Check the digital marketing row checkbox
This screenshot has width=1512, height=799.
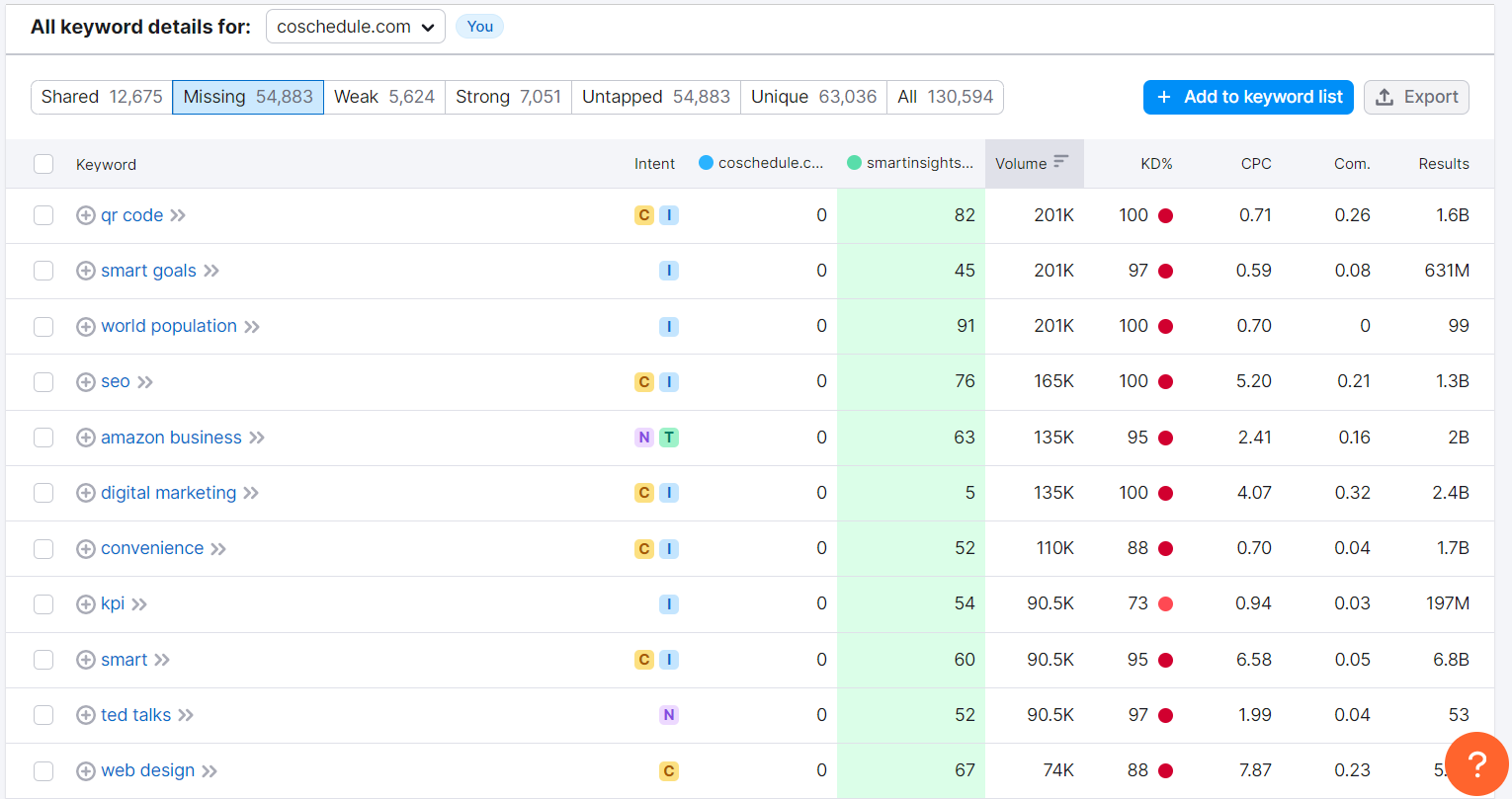pyautogui.click(x=43, y=493)
